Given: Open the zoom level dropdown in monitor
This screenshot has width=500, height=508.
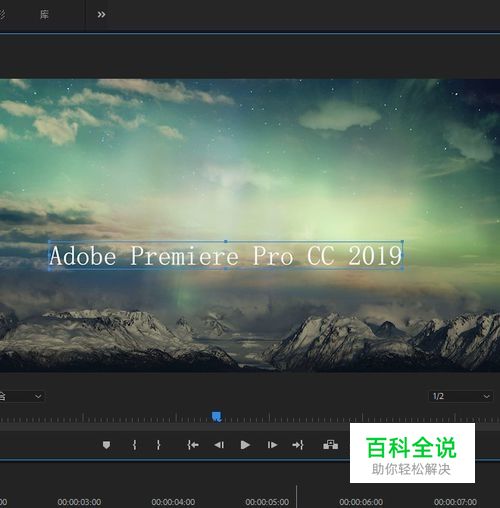Looking at the screenshot, I should pyautogui.click(x=22, y=396).
